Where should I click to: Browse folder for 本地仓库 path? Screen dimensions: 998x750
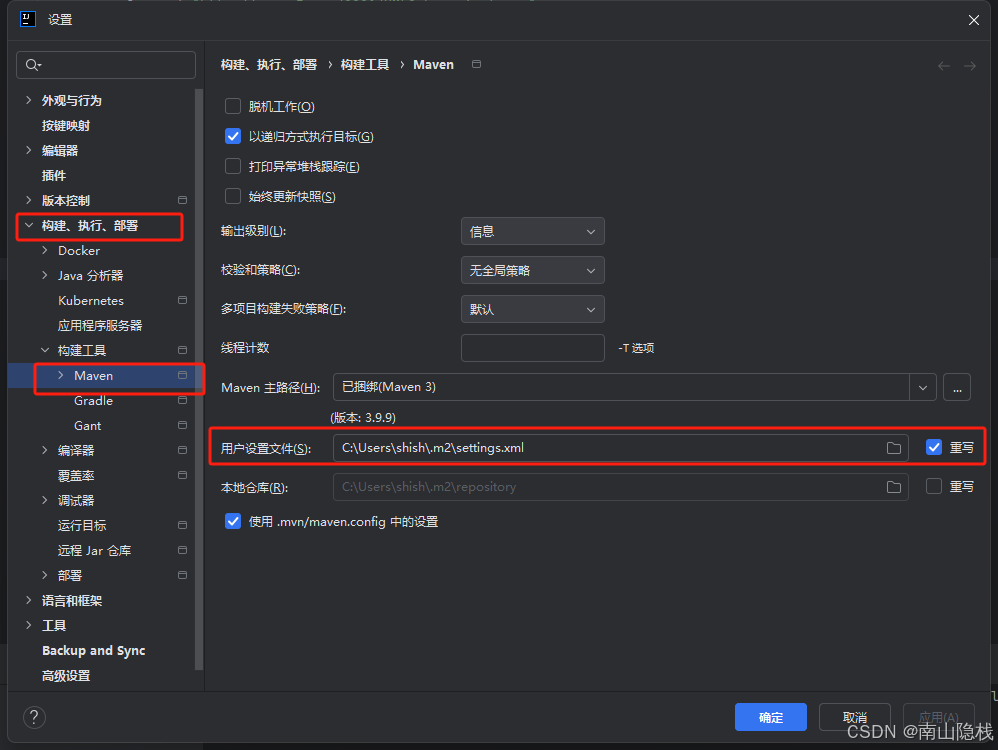point(894,487)
